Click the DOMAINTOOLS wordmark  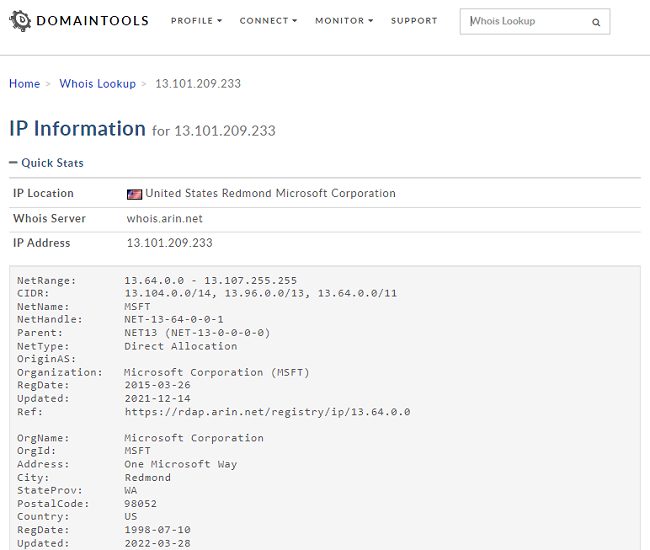click(x=92, y=21)
